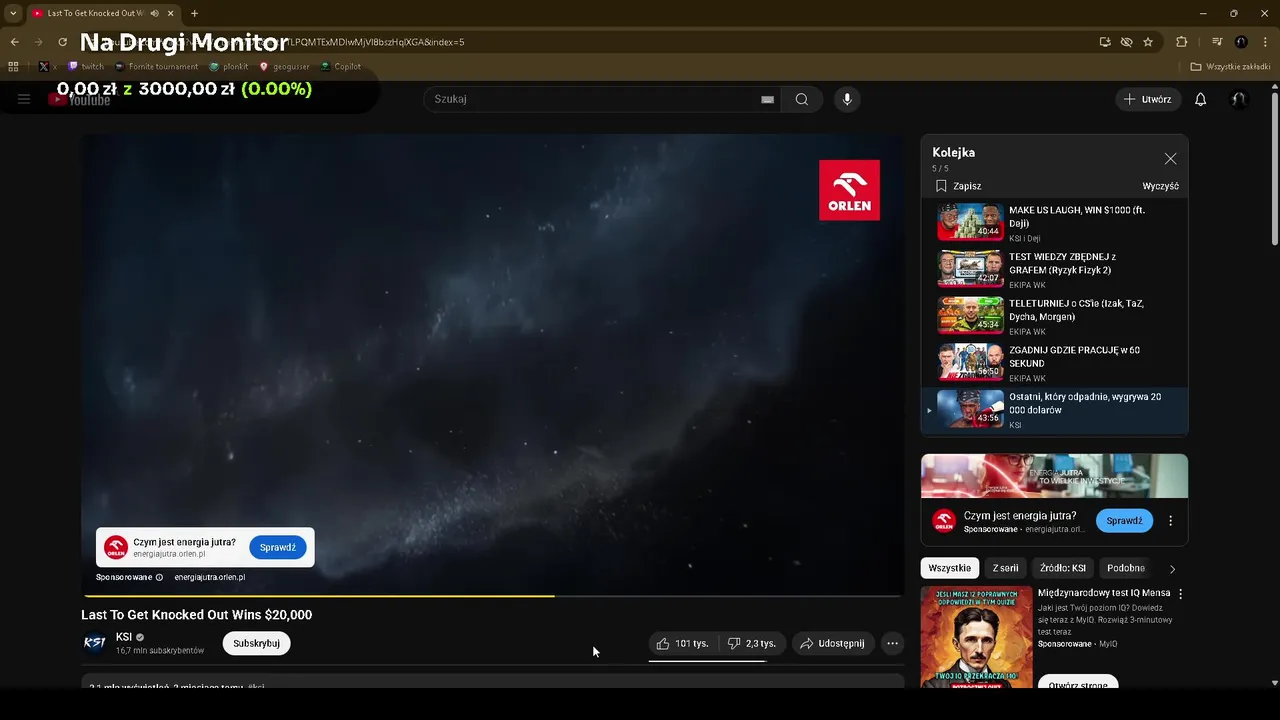Open the KSI channel name link

pyautogui.click(x=124, y=637)
